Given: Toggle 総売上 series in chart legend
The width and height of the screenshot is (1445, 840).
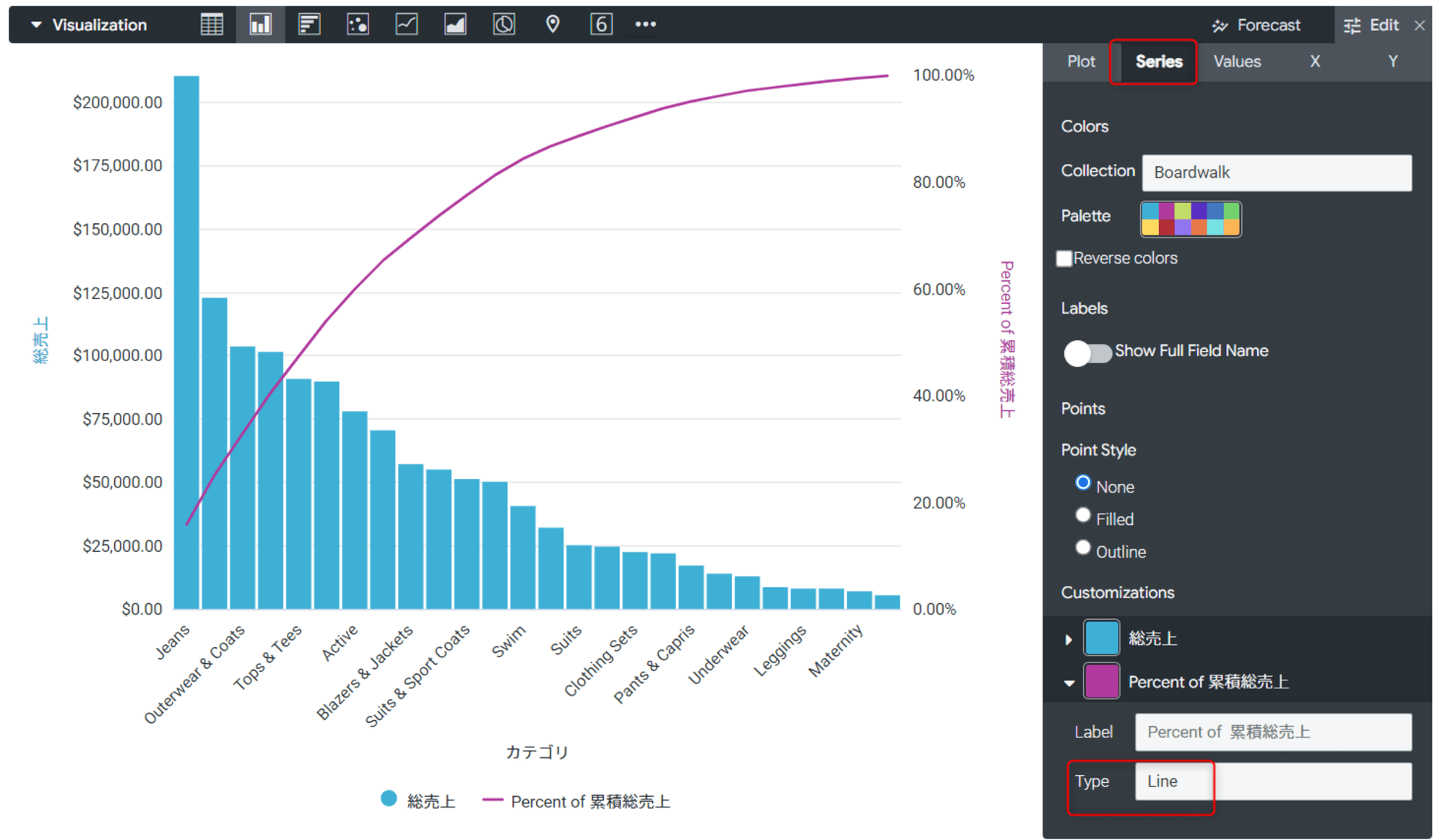Looking at the screenshot, I should [418, 801].
